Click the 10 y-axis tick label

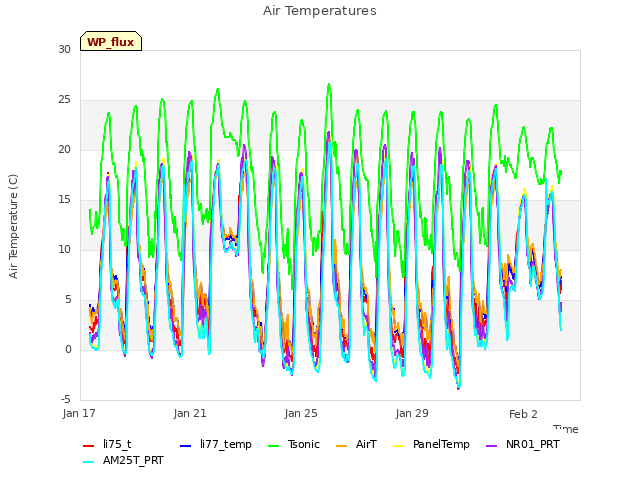point(64,249)
